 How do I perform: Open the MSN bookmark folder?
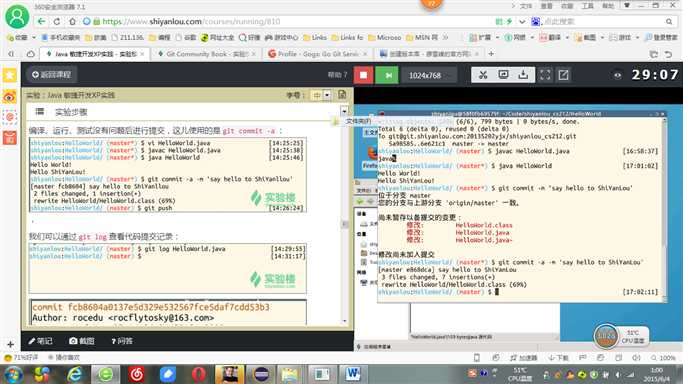422,37
